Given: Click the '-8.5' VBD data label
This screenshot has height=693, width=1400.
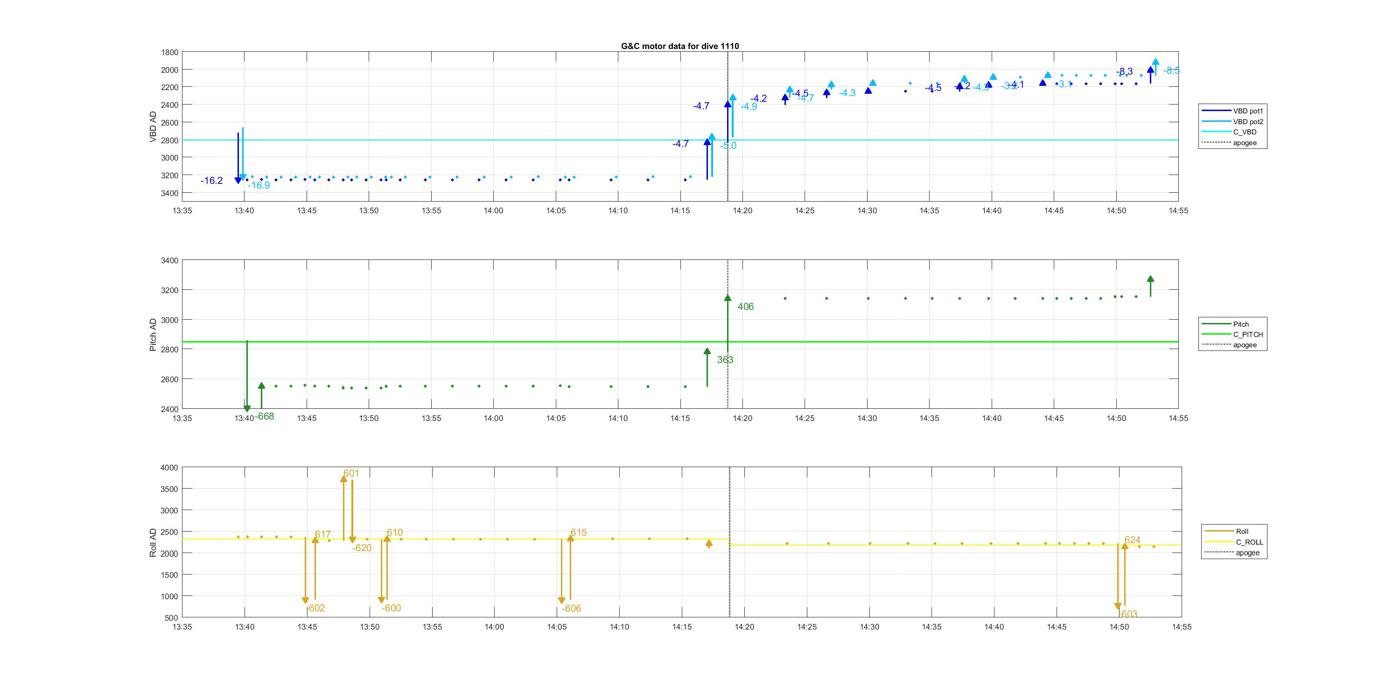Looking at the screenshot, I should pos(1172,70).
